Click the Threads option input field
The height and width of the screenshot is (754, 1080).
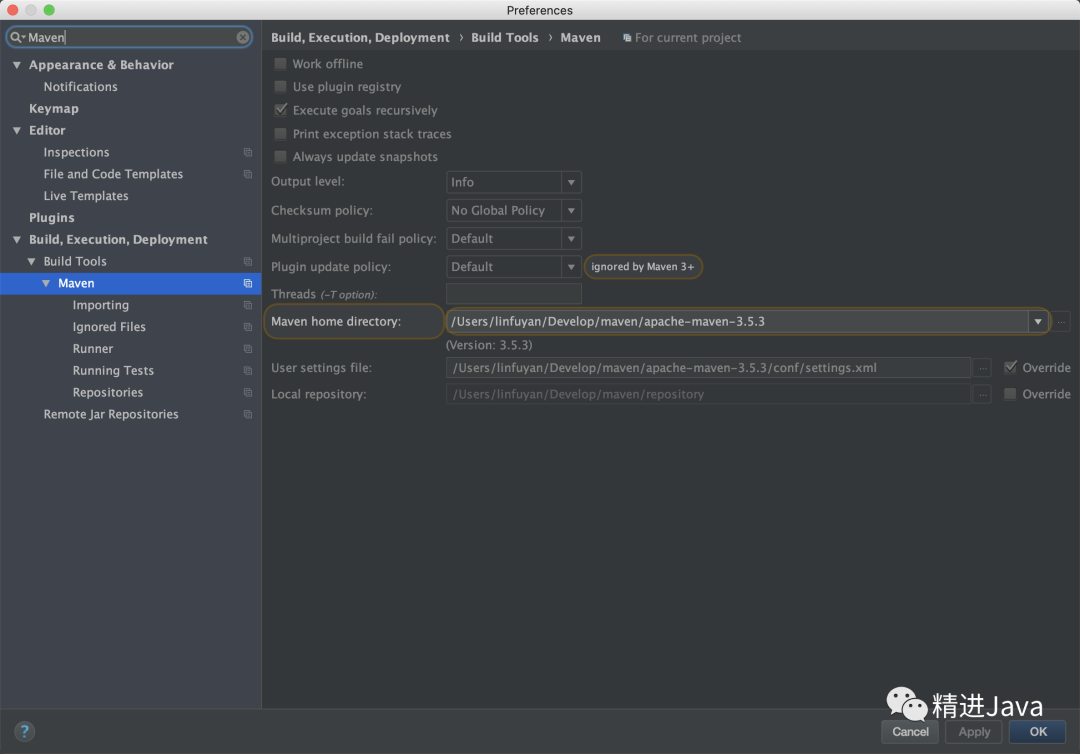[513, 294]
